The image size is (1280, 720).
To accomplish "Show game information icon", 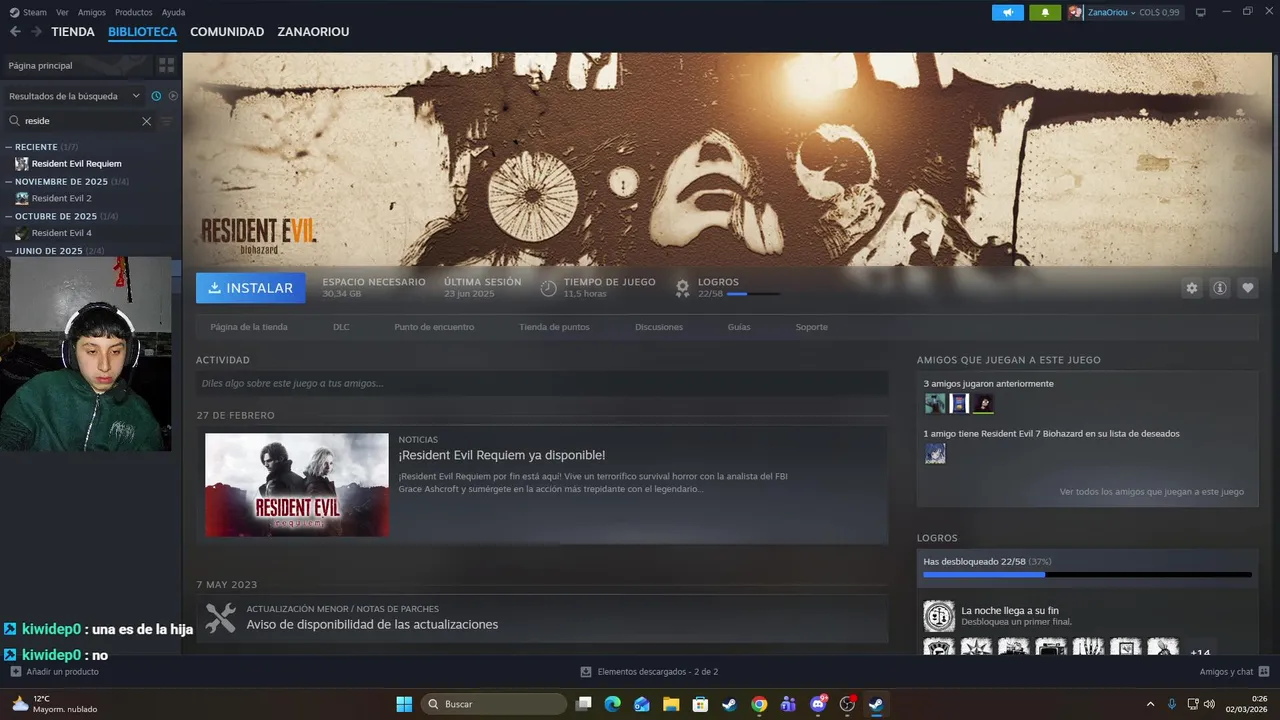I will tap(1219, 288).
